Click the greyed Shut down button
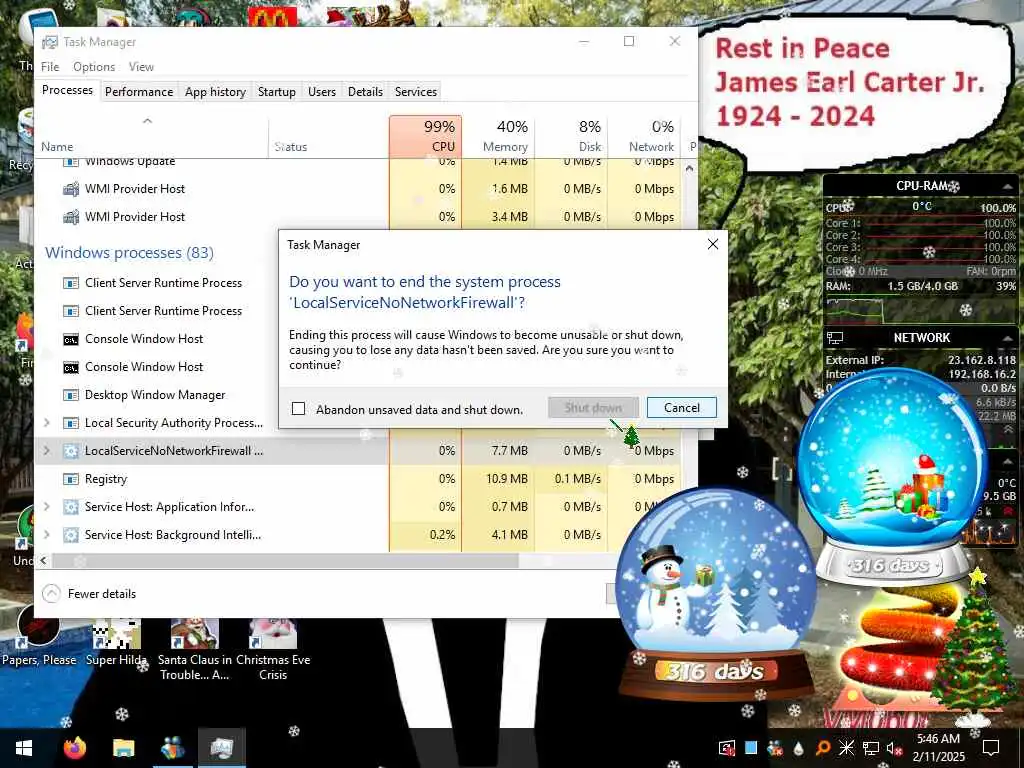 pyautogui.click(x=593, y=408)
